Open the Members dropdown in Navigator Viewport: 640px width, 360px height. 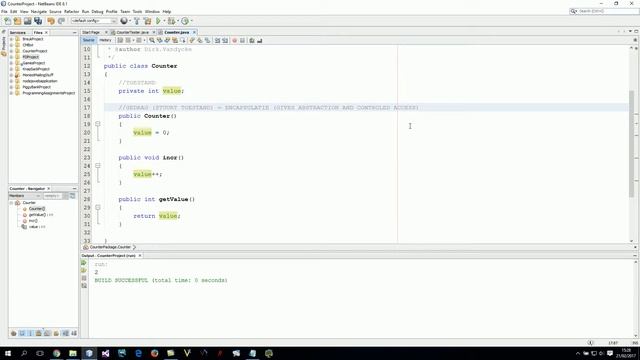24,196
